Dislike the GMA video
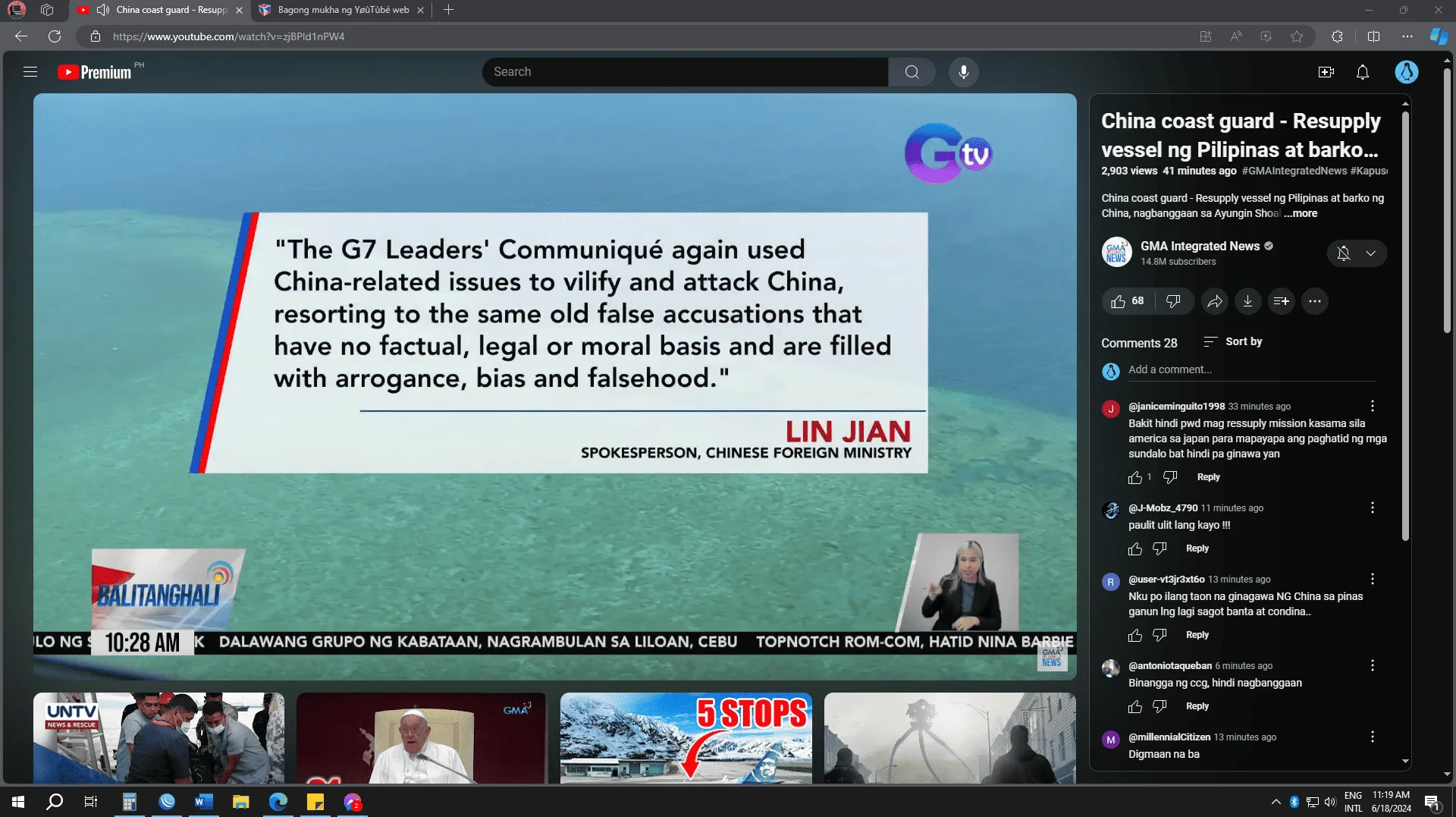The image size is (1456, 817). pyautogui.click(x=1173, y=301)
